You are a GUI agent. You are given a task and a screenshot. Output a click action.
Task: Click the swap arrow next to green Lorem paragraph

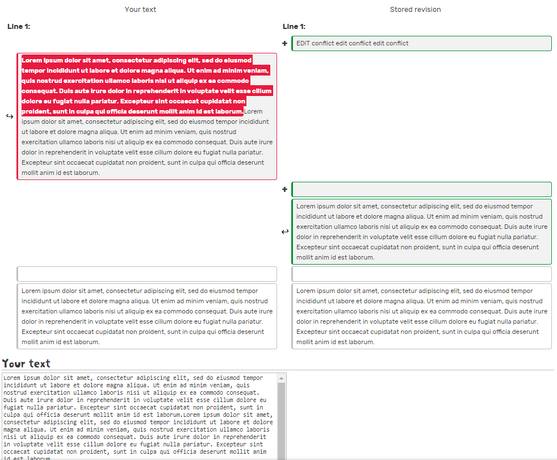(x=285, y=232)
